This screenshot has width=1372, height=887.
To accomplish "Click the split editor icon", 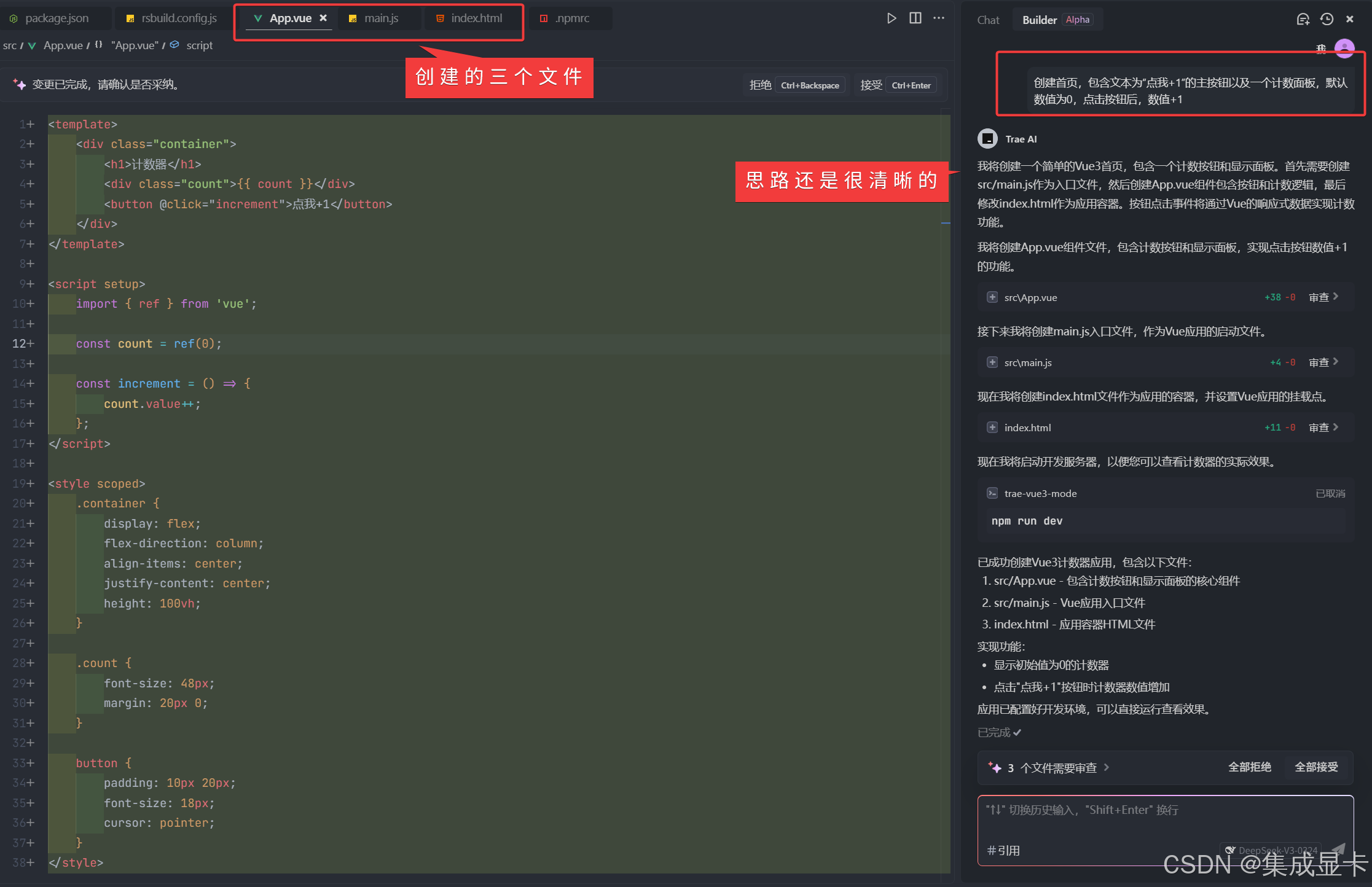I will pyautogui.click(x=915, y=18).
